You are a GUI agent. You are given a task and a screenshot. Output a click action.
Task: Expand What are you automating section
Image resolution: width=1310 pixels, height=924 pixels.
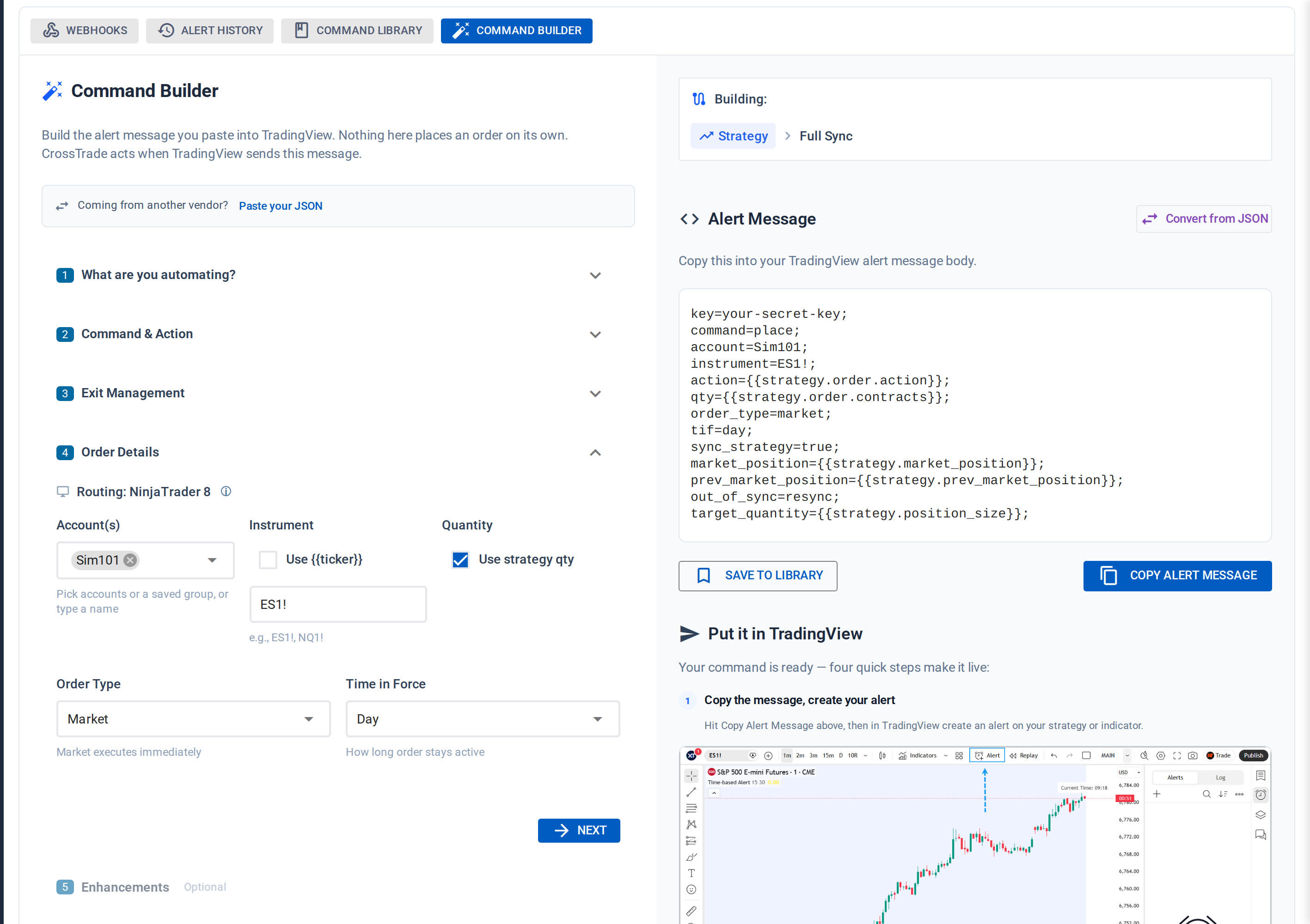(338, 275)
